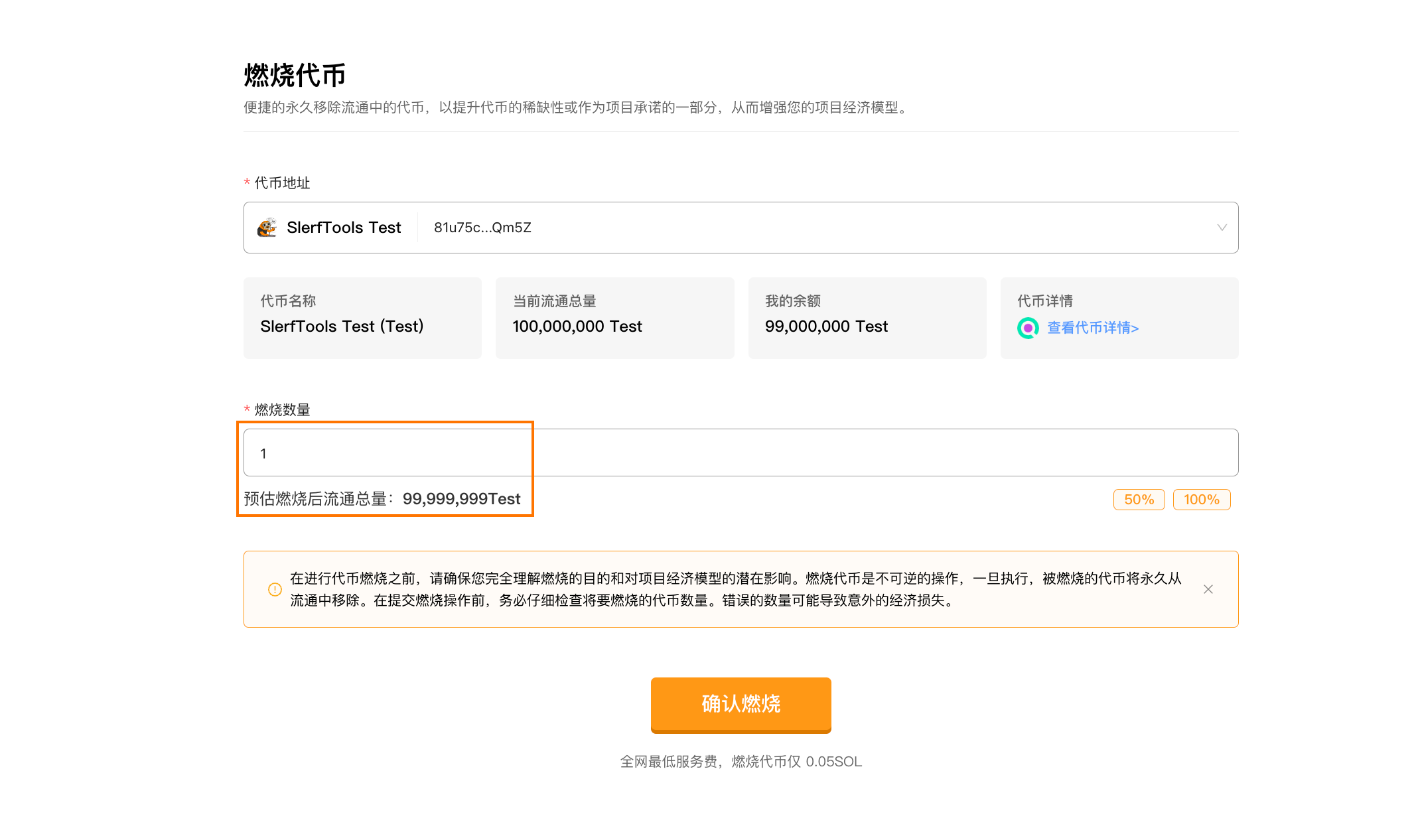Click the 81u75c...Qm5Z token address

pyautogui.click(x=482, y=228)
